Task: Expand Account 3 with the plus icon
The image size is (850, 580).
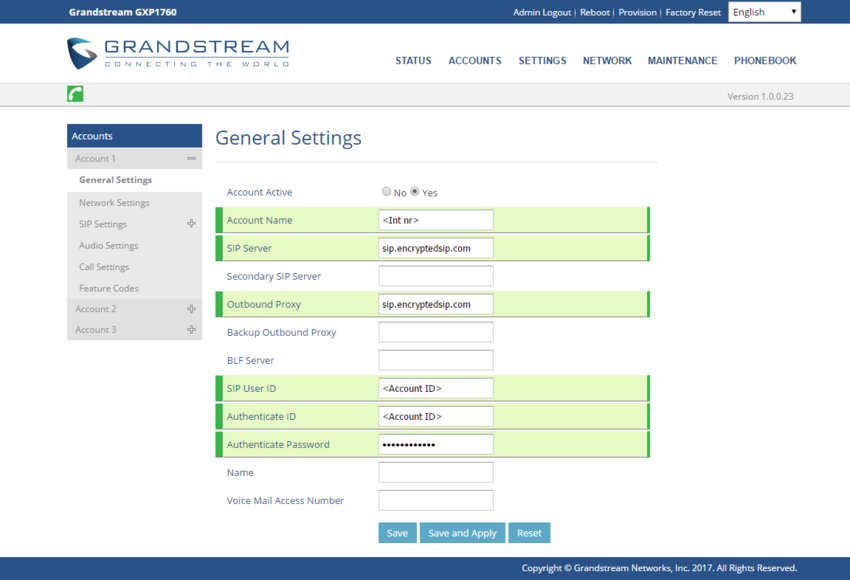Action: (x=191, y=330)
